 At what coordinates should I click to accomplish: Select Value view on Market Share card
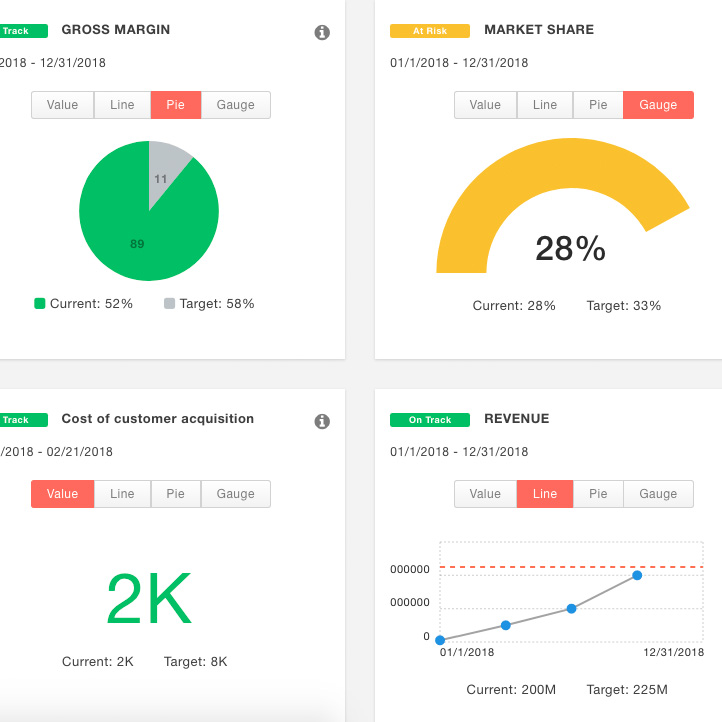pyautogui.click(x=485, y=105)
